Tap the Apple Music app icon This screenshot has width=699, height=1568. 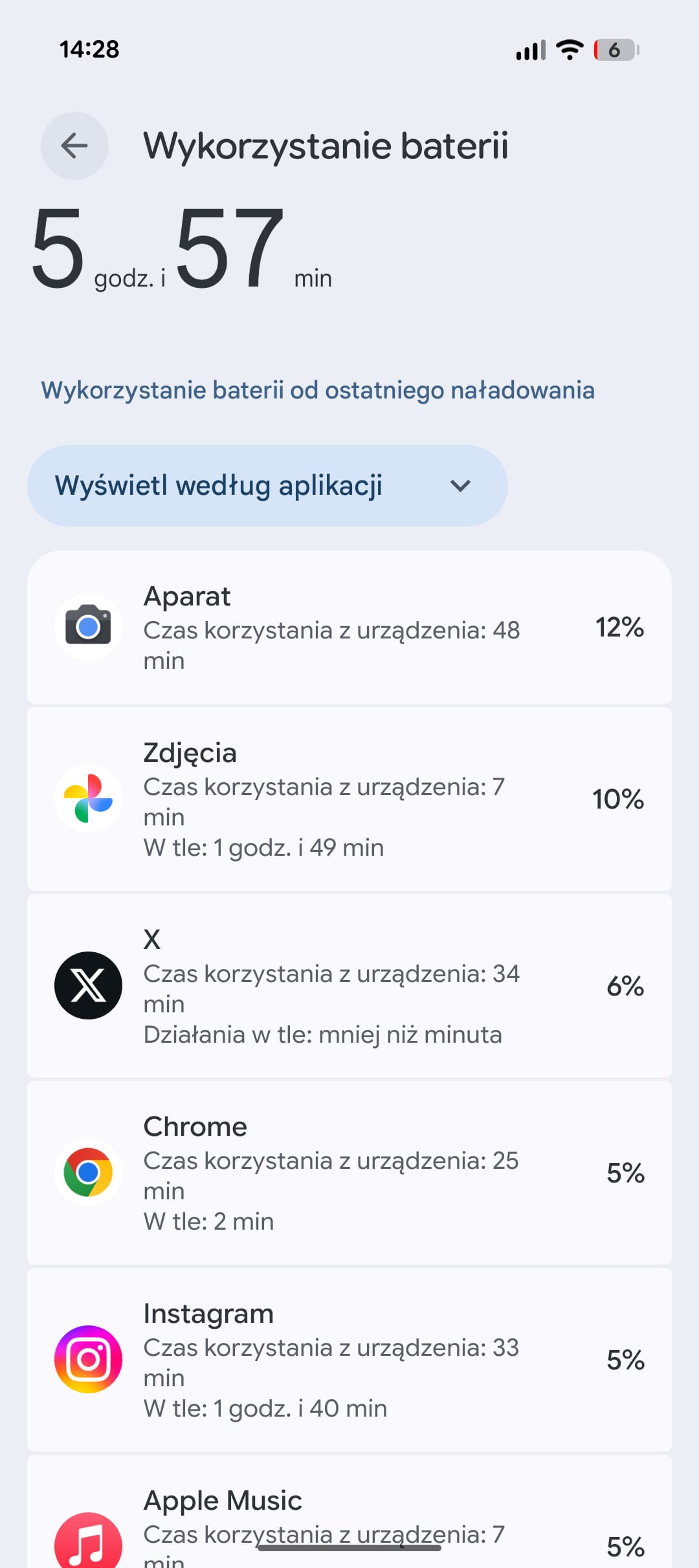[88, 1543]
